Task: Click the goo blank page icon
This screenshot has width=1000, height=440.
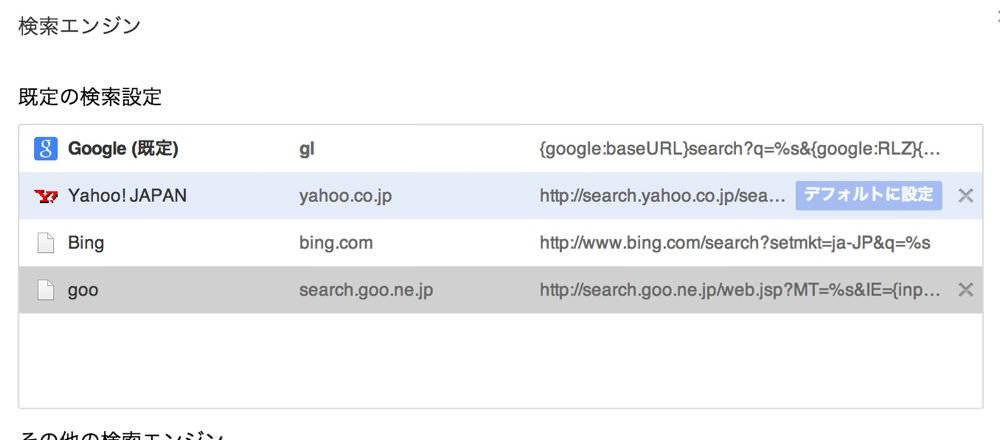Action: pos(45,290)
